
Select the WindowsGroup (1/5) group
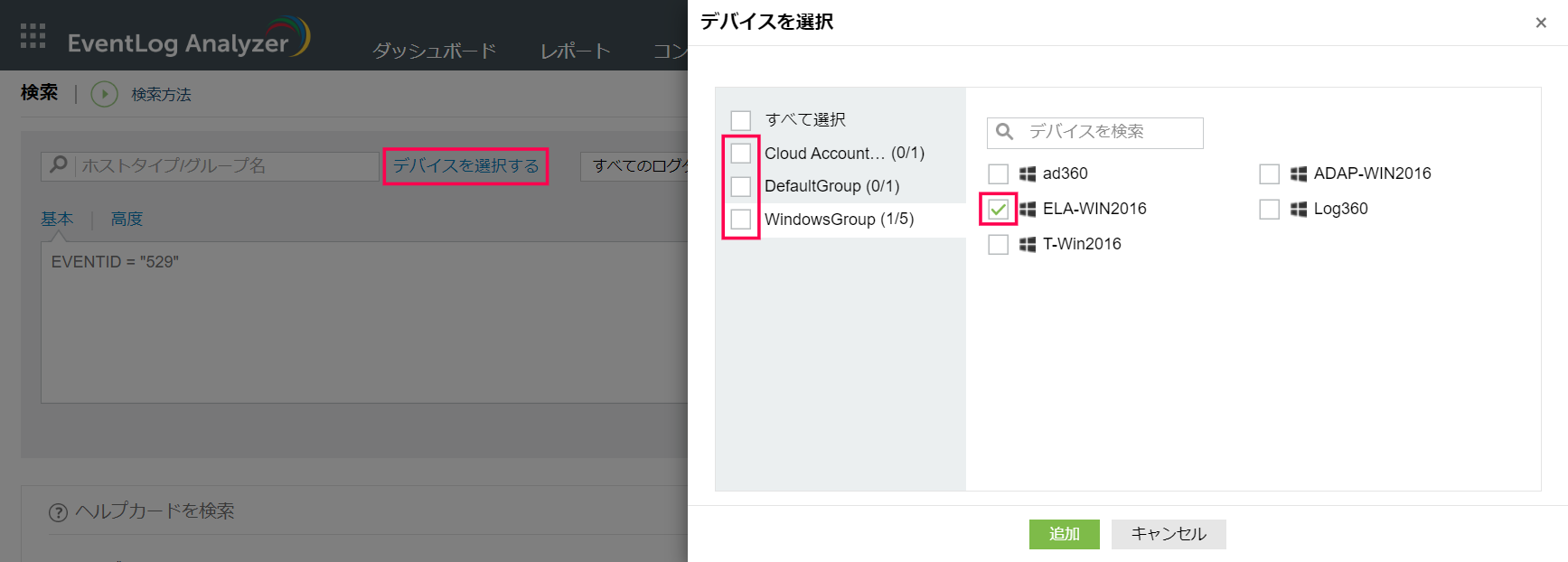(839, 220)
